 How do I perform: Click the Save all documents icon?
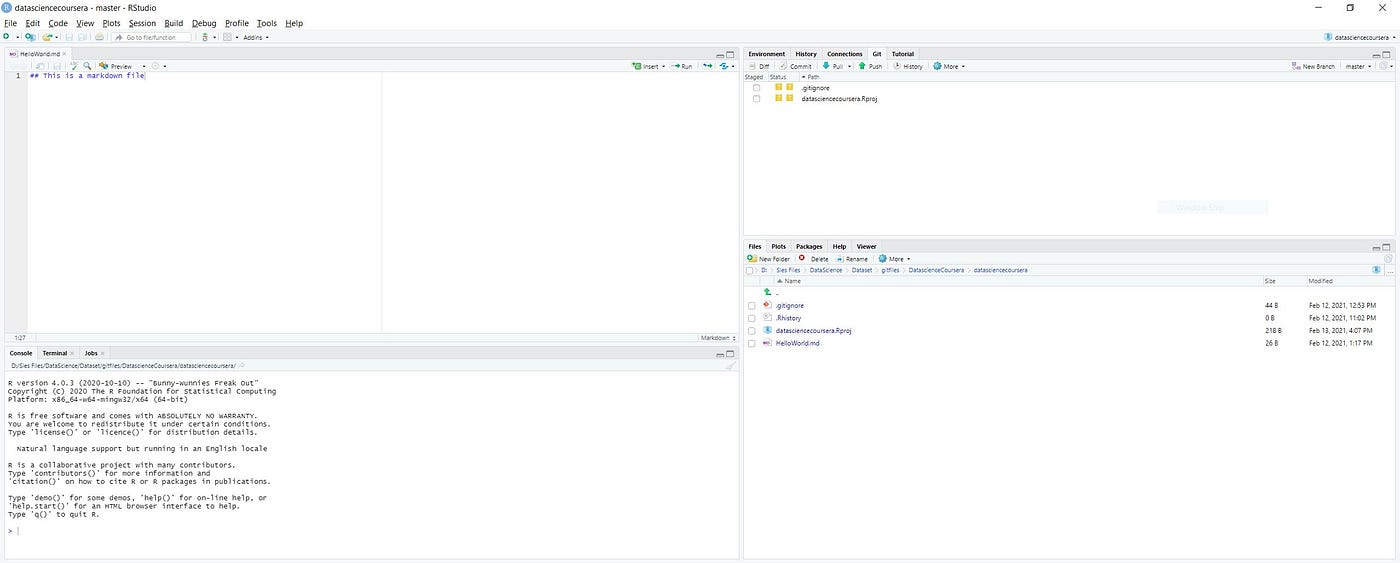click(x=82, y=37)
